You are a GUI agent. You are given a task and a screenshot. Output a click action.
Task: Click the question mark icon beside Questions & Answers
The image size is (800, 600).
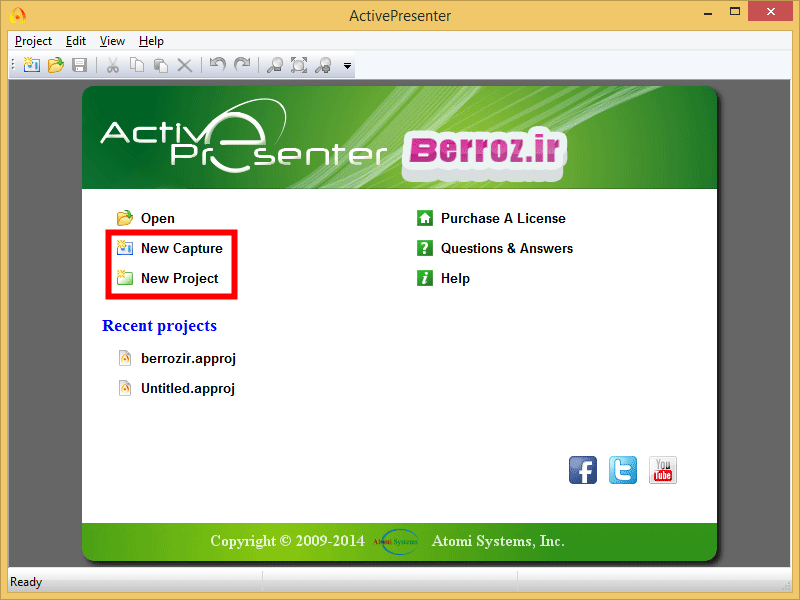[x=424, y=248]
